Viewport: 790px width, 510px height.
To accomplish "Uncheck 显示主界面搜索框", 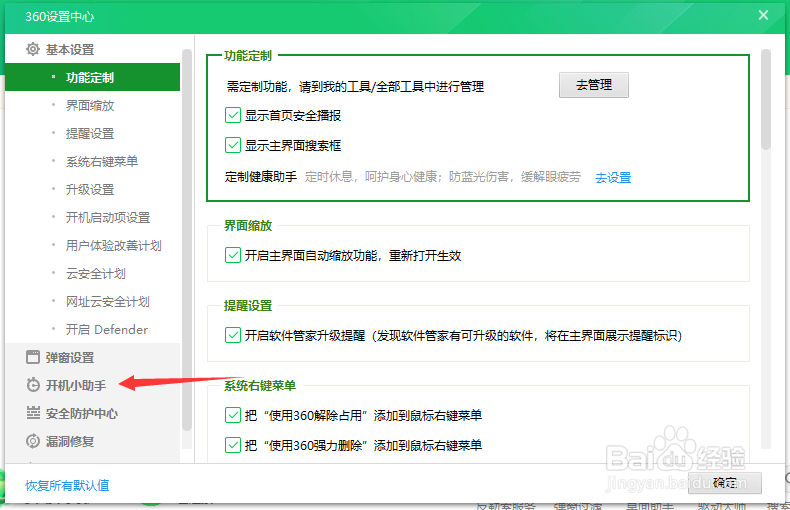I will tap(233, 145).
